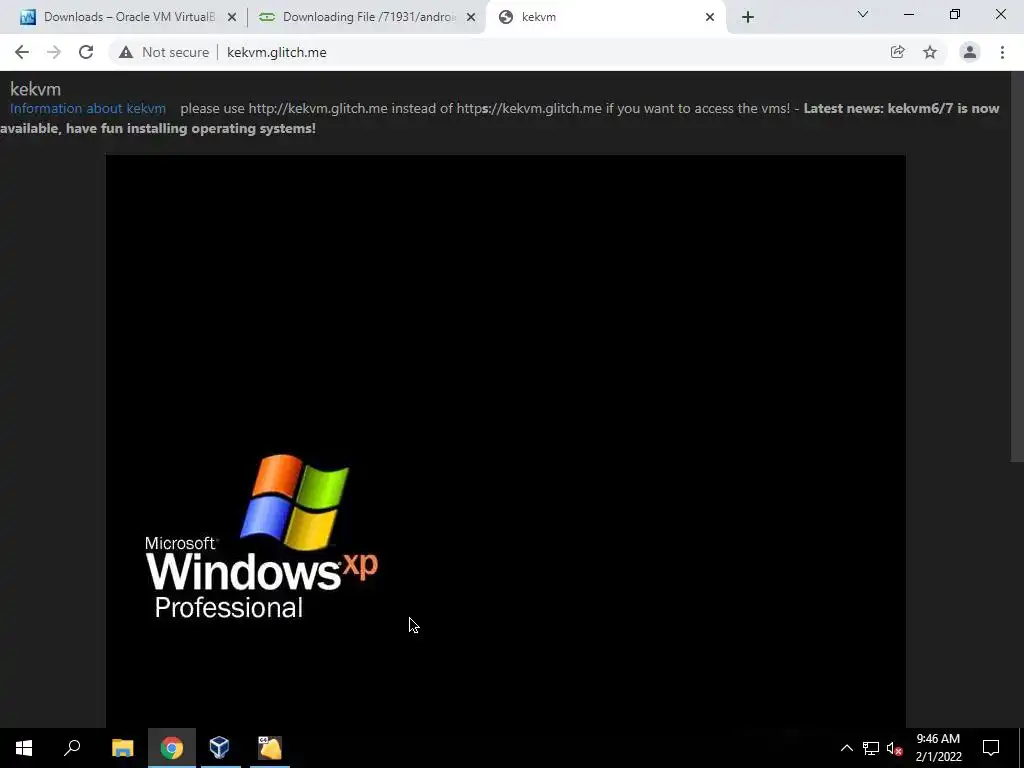
Task: Open the Information about kekvm link
Action: tap(88, 108)
